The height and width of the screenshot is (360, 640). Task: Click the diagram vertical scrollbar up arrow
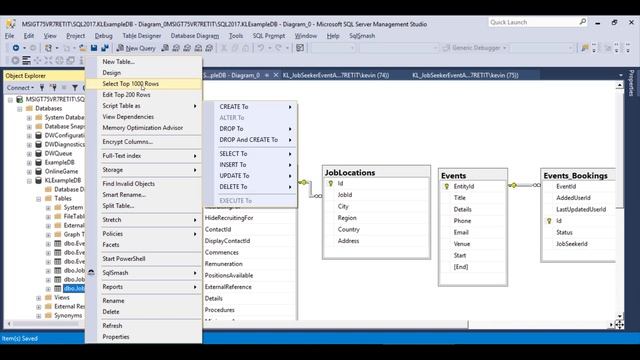point(620,85)
